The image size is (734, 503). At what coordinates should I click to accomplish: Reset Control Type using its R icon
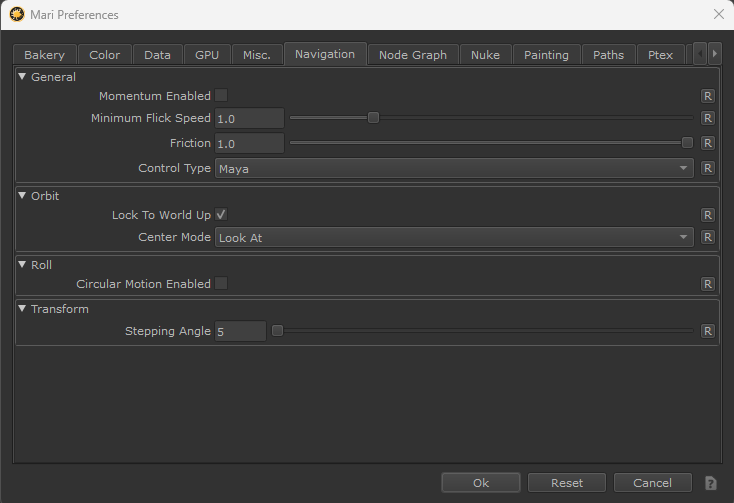(x=707, y=168)
